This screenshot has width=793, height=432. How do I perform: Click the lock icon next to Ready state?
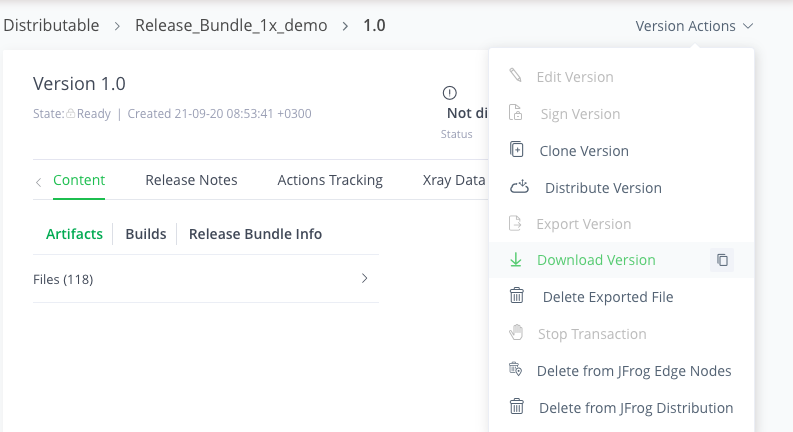point(71,113)
